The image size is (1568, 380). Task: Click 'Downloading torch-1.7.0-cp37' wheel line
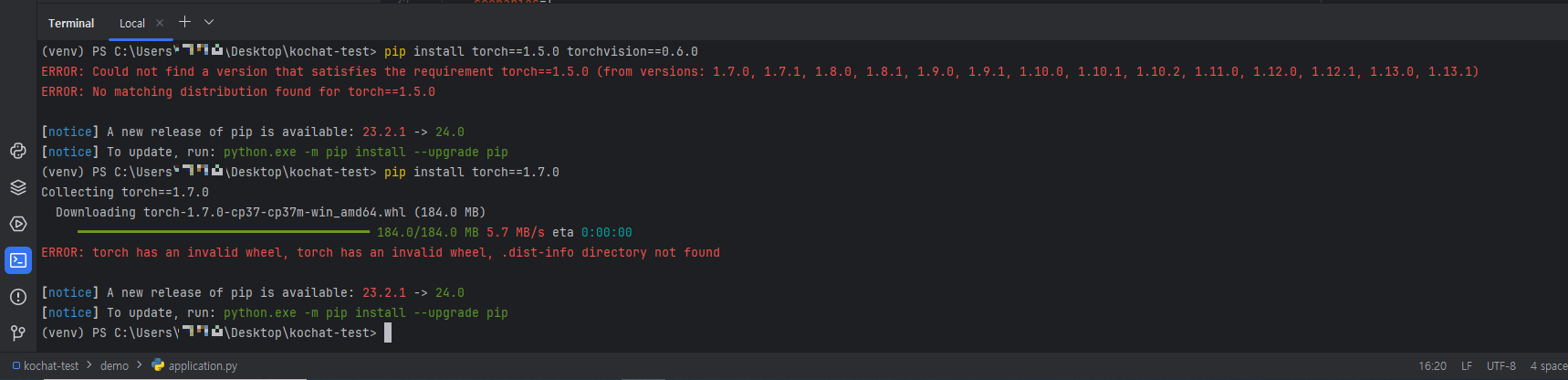(x=271, y=212)
